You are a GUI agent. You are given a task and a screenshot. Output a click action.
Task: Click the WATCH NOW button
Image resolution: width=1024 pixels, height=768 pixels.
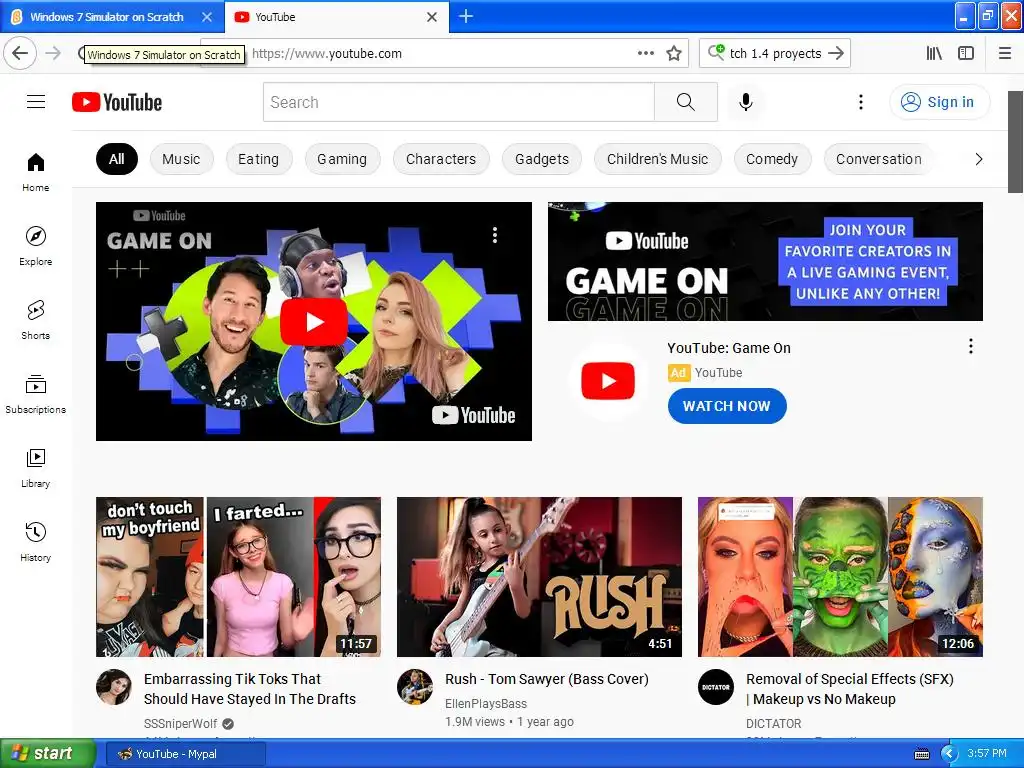click(727, 406)
